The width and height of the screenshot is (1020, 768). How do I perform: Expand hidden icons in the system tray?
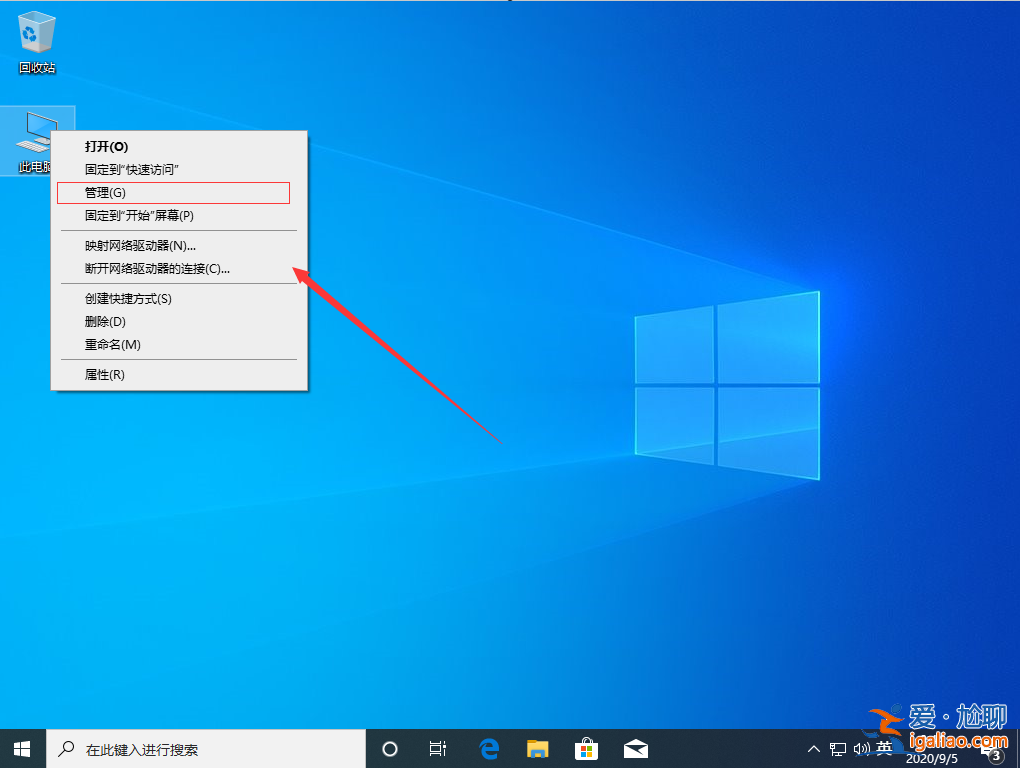click(x=813, y=748)
